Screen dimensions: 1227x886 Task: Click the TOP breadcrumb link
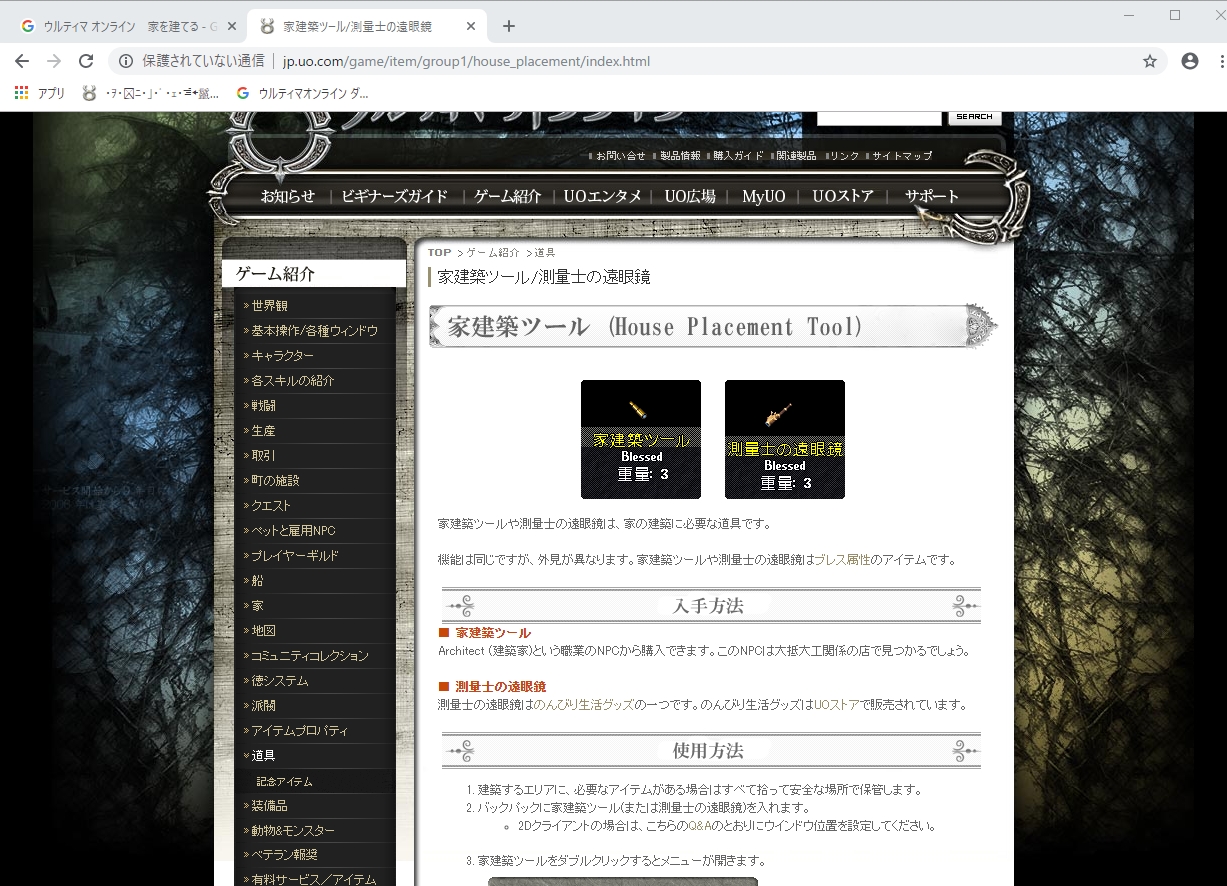[x=439, y=253]
